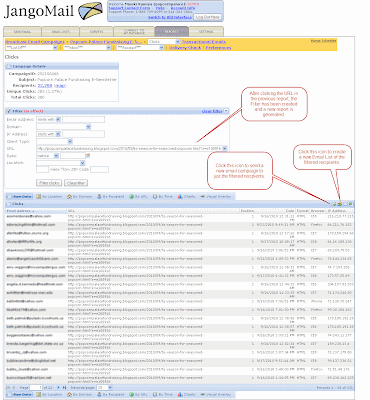Open the Date 'before' dropdown
The image size is (370, 400).
(56, 156)
